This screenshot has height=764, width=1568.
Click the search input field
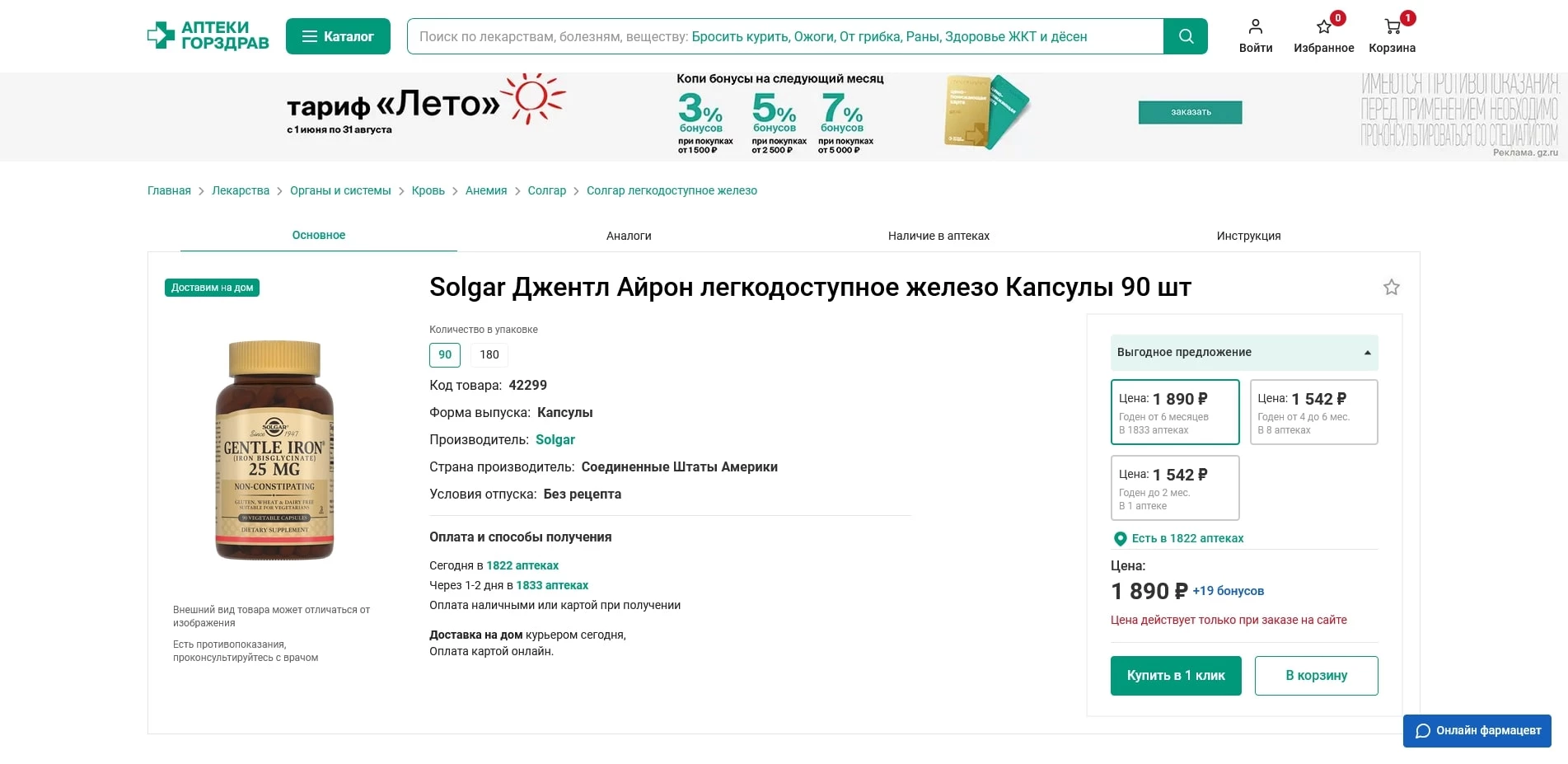tap(784, 36)
